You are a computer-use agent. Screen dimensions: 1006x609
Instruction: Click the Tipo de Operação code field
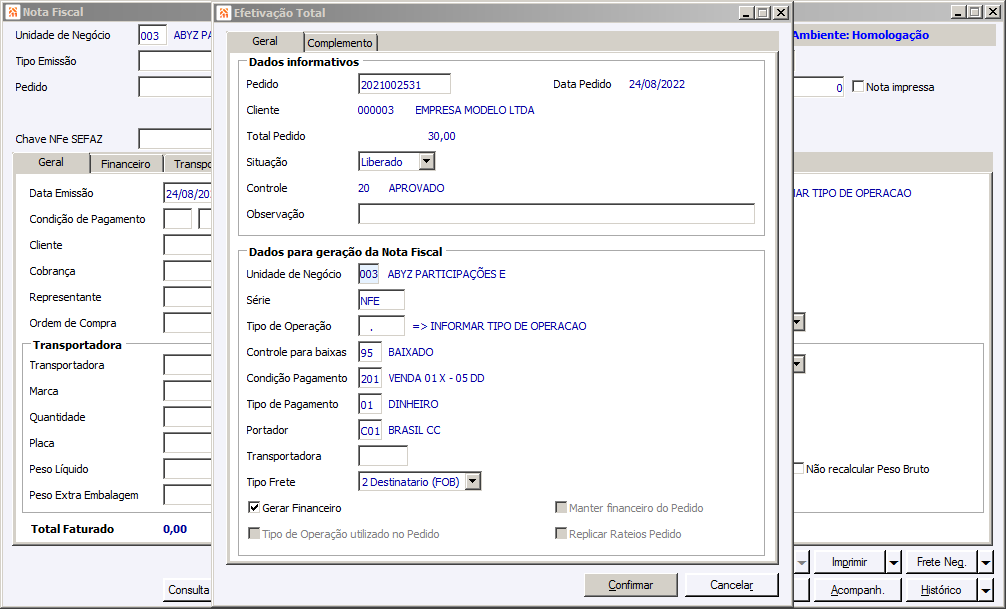[381, 326]
